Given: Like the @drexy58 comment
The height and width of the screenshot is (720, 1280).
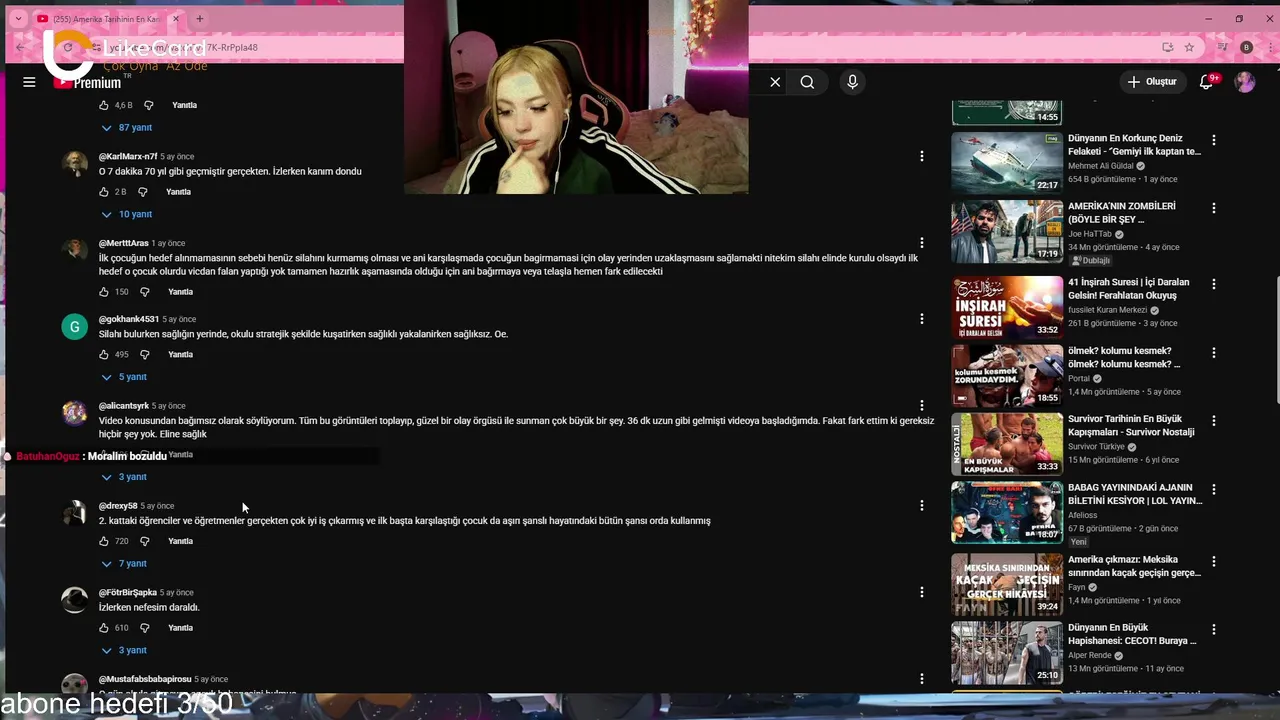Looking at the screenshot, I should pyautogui.click(x=104, y=541).
